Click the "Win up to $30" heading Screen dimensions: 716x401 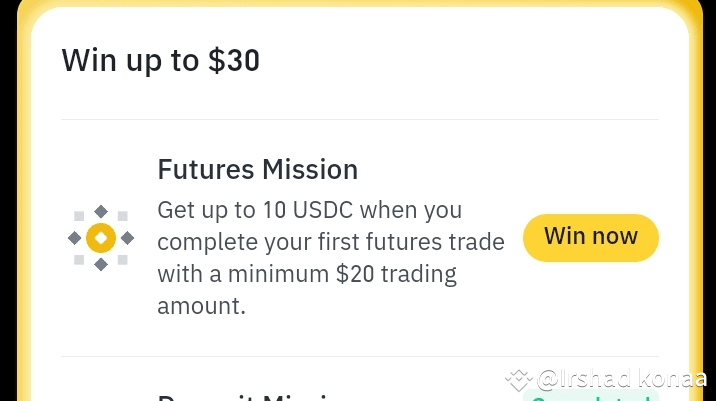coord(160,60)
